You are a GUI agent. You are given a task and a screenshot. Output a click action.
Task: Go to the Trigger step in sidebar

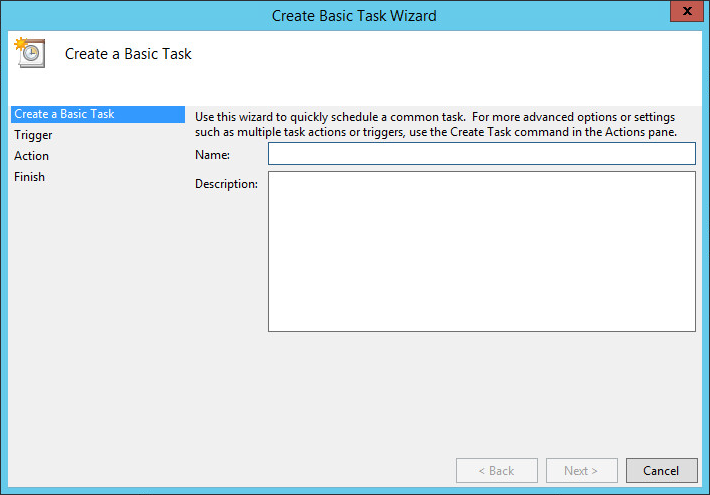click(33, 135)
